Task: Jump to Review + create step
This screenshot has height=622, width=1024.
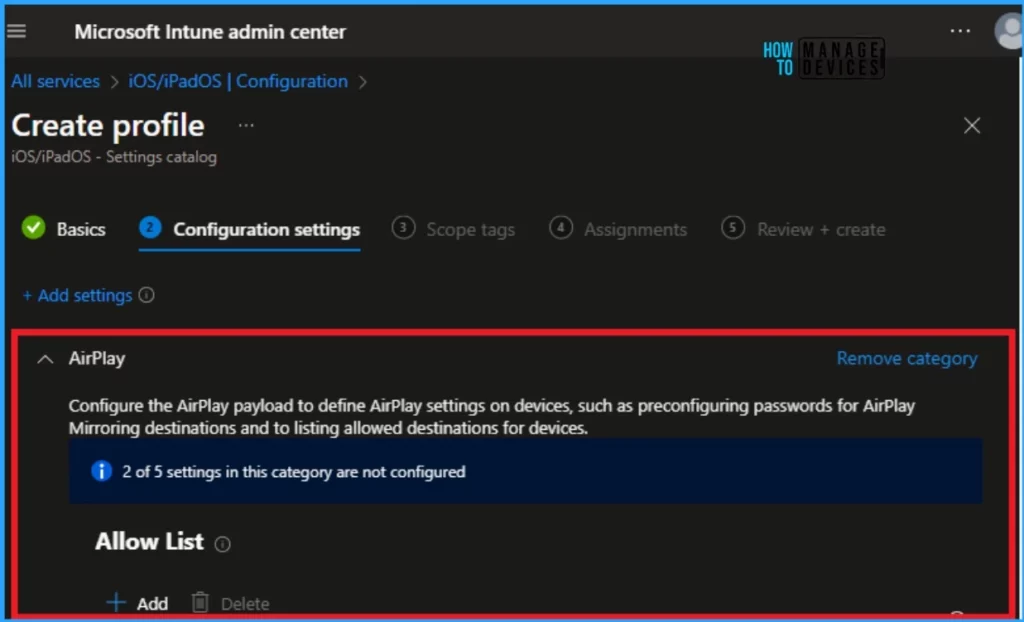Action: (803, 229)
